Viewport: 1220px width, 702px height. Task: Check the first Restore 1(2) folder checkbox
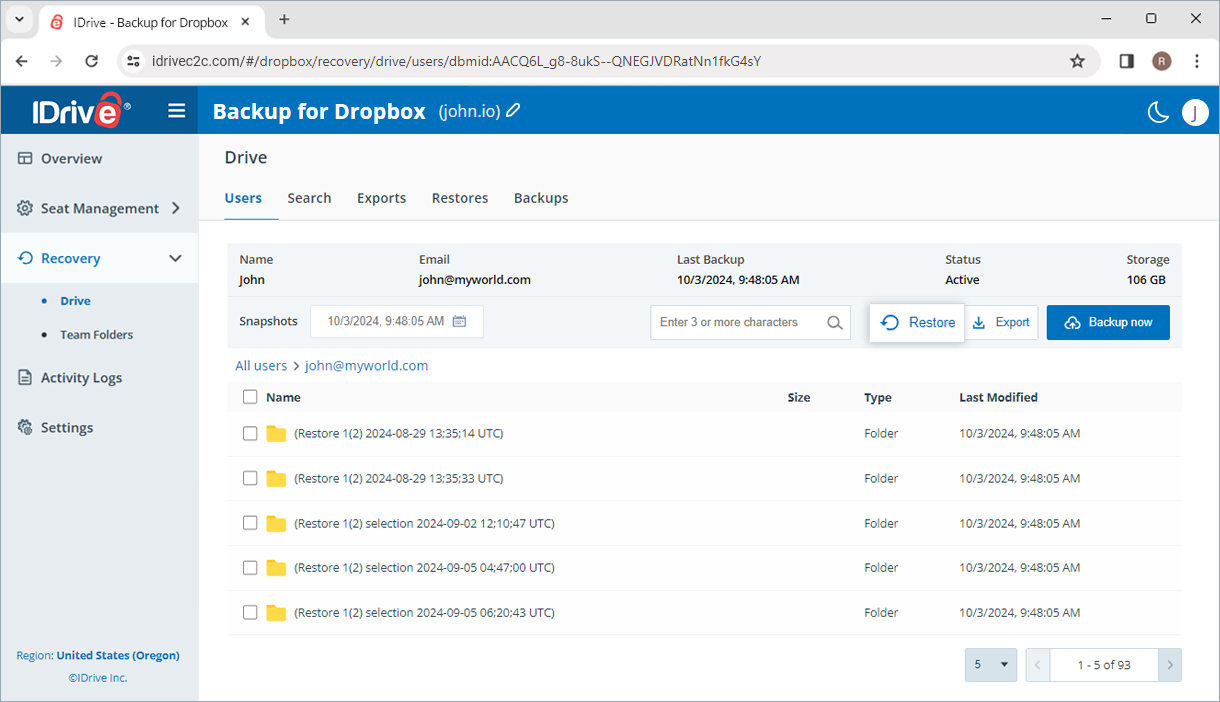pos(250,433)
